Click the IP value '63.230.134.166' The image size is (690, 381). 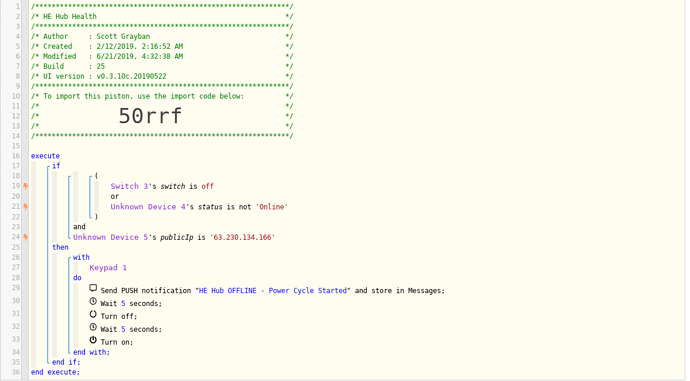(242, 237)
